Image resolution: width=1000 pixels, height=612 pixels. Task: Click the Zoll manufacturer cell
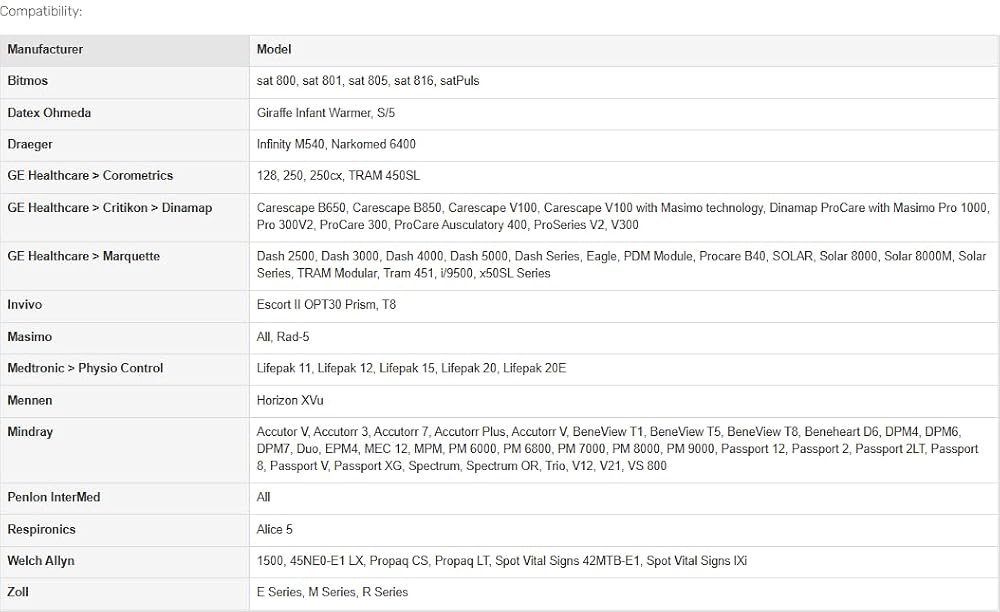click(124, 594)
